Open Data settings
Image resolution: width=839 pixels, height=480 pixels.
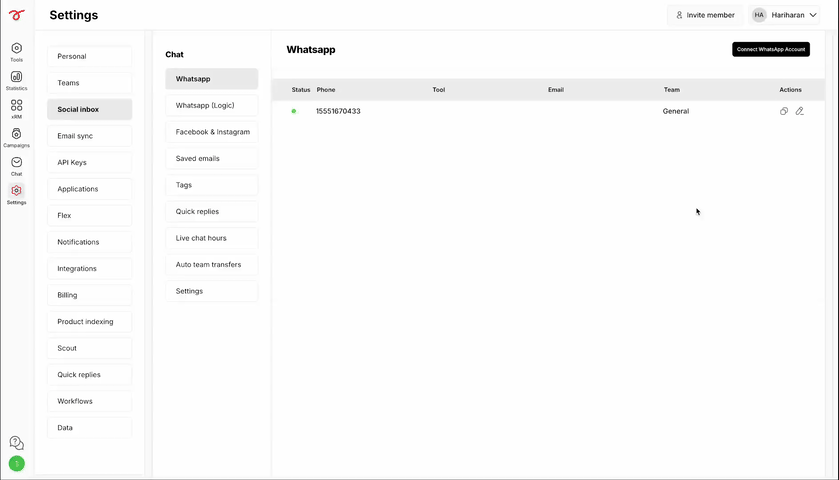click(89, 428)
